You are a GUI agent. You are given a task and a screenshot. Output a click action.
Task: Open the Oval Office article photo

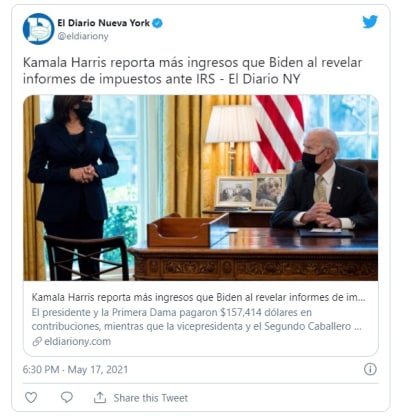201,188
